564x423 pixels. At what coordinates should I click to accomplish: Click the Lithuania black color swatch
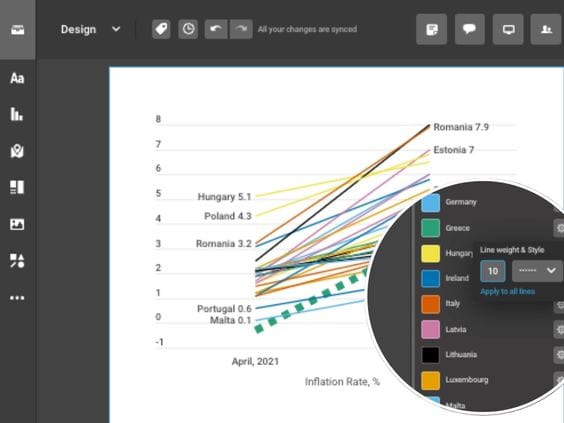(x=431, y=355)
